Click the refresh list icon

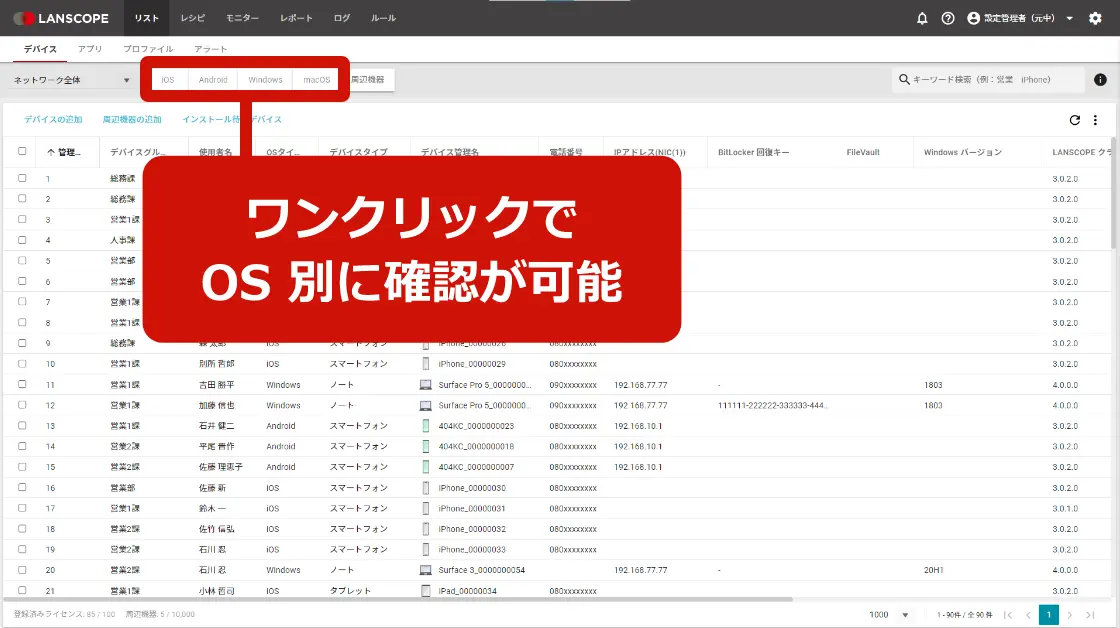[x=1074, y=120]
